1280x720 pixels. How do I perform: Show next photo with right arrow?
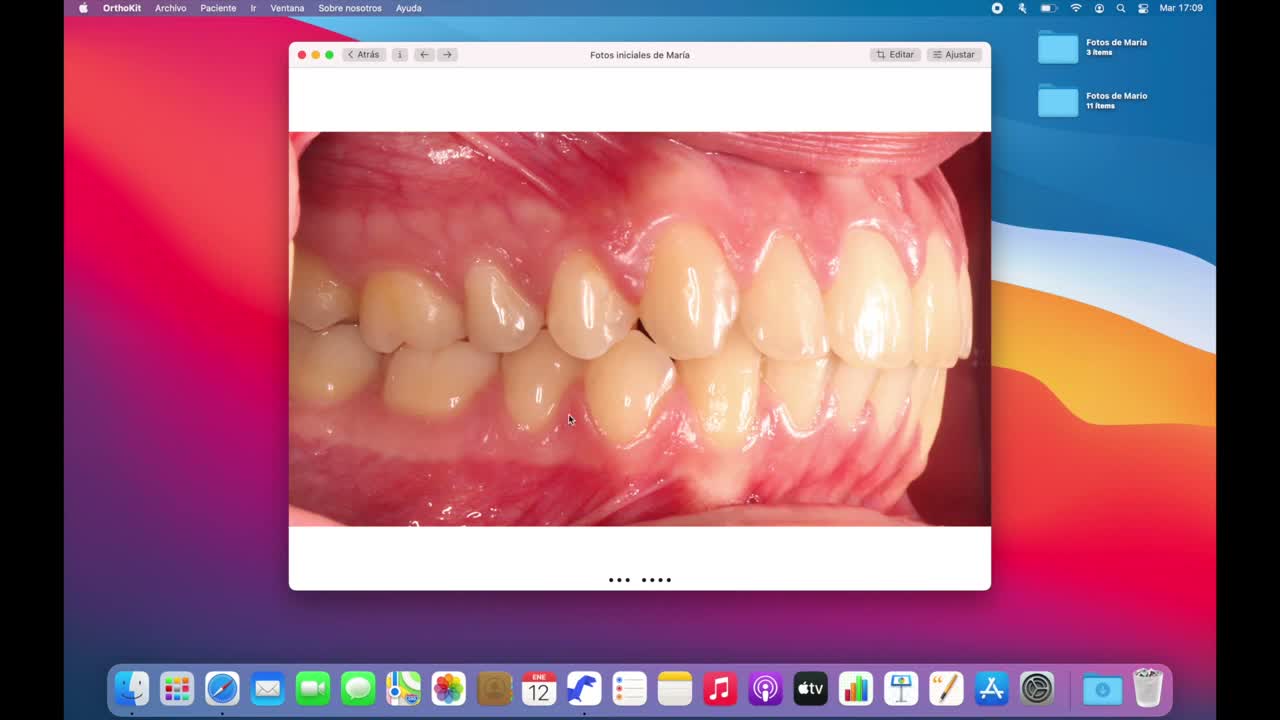pyautogui.click(x=447, y=55)
